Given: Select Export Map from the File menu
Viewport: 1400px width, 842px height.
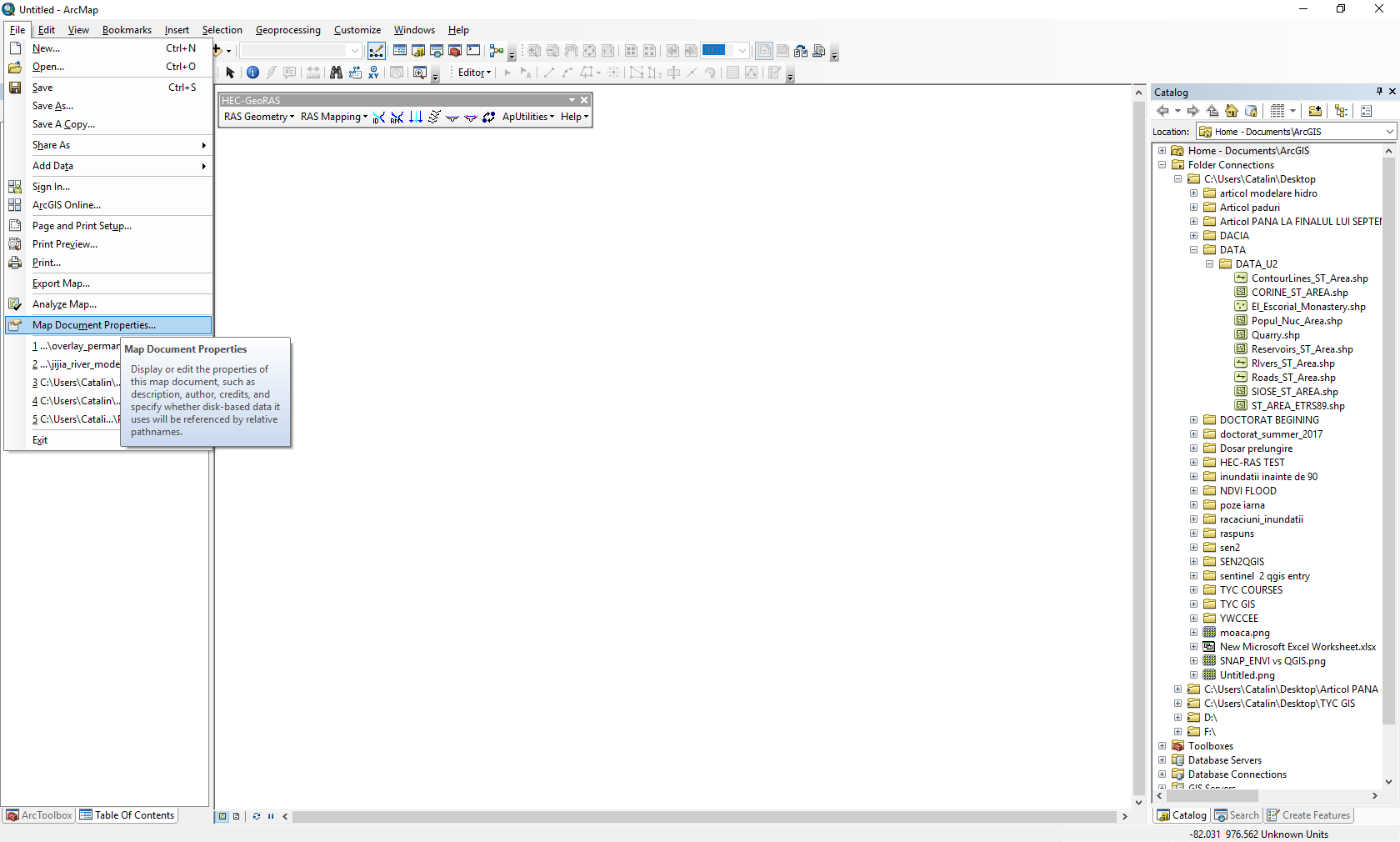Looking at the screenshot, I should tap(61, 283).
